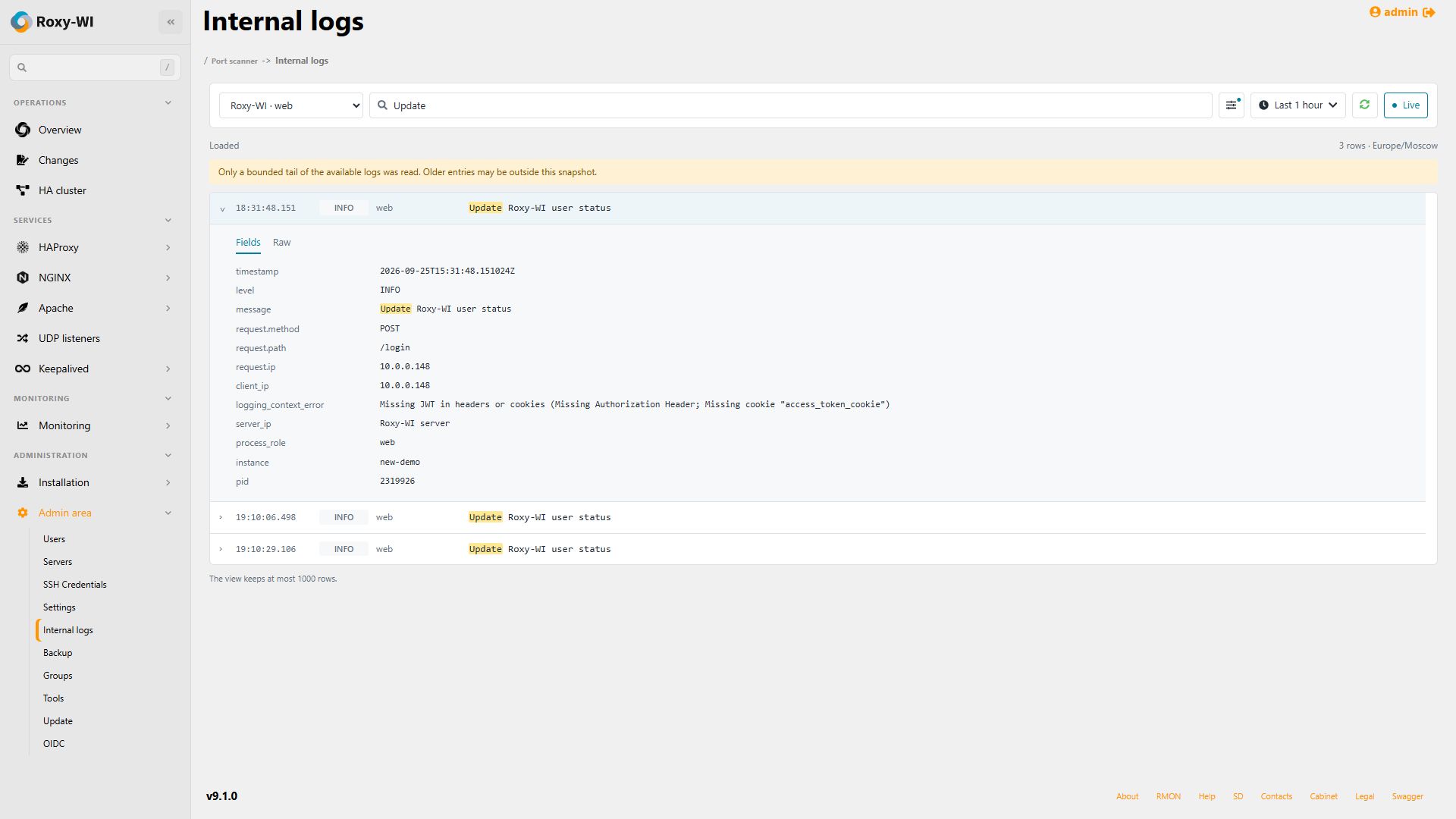Click the magnifier icon in log search
This screenshot has height=819, width=1456.
click(x=383, y=105)
